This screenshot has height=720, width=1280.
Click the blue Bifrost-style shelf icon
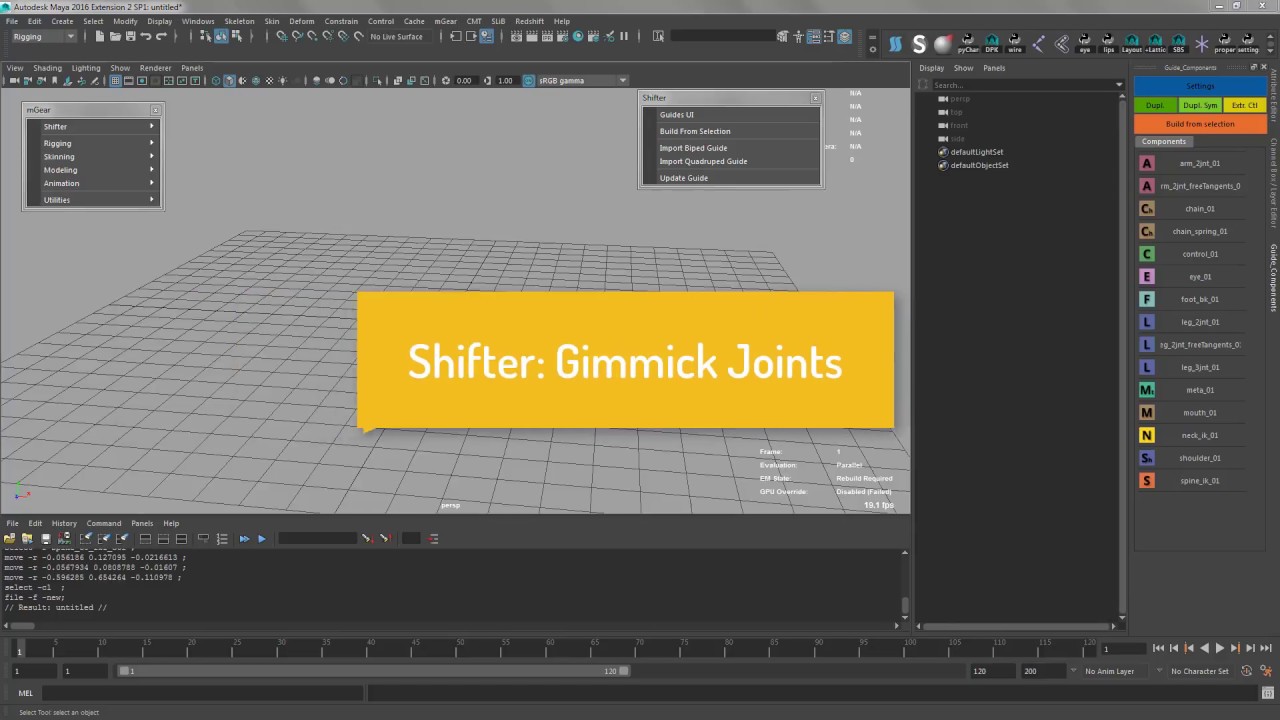click(x=895, y=44)
